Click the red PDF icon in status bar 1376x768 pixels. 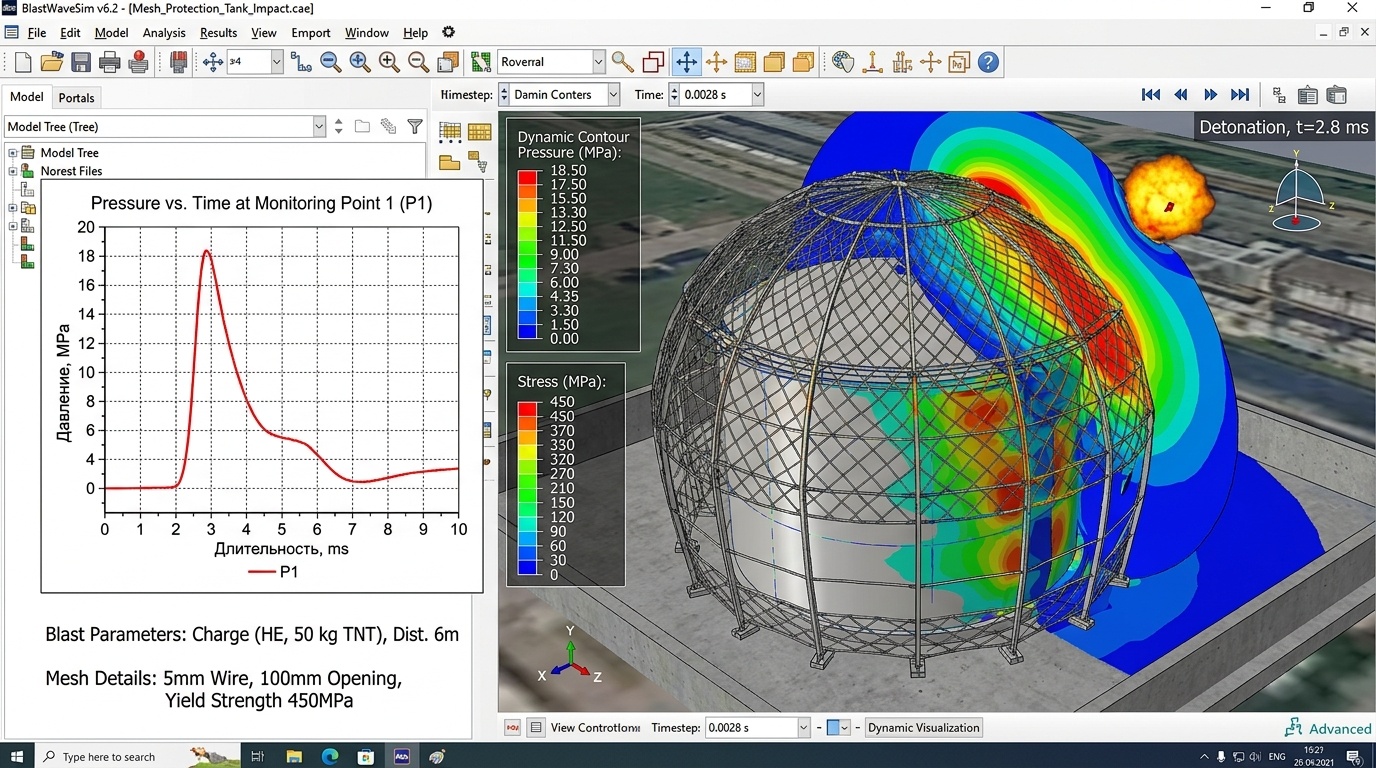pyautogui.click(x=512, y=728)
